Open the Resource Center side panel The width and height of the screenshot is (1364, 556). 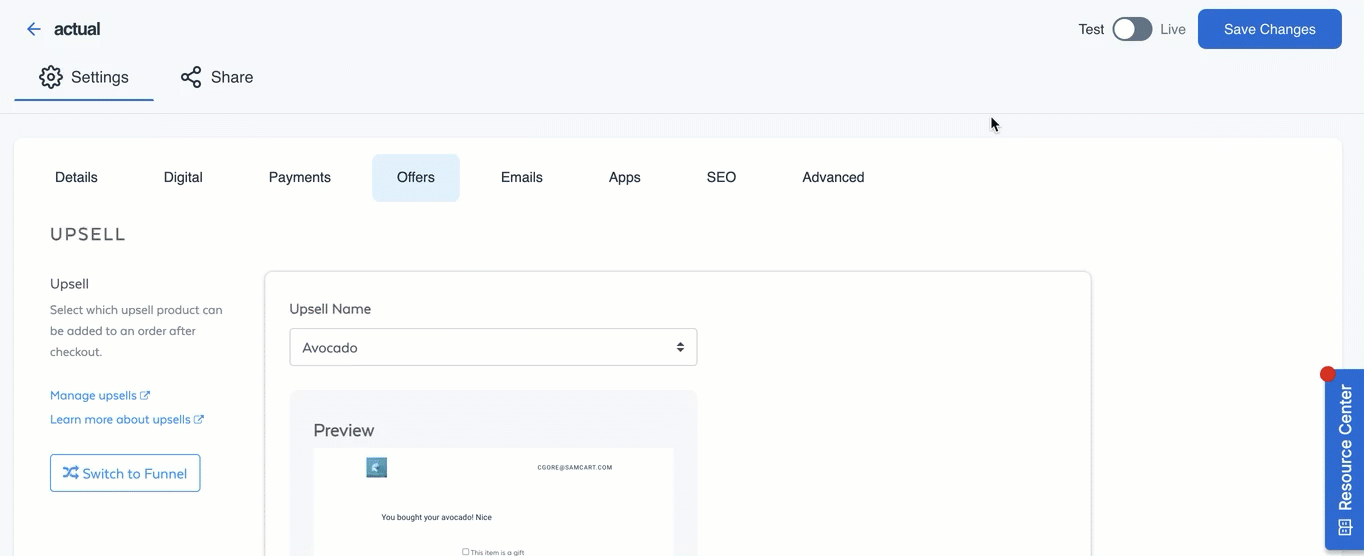coord(1344,460)
